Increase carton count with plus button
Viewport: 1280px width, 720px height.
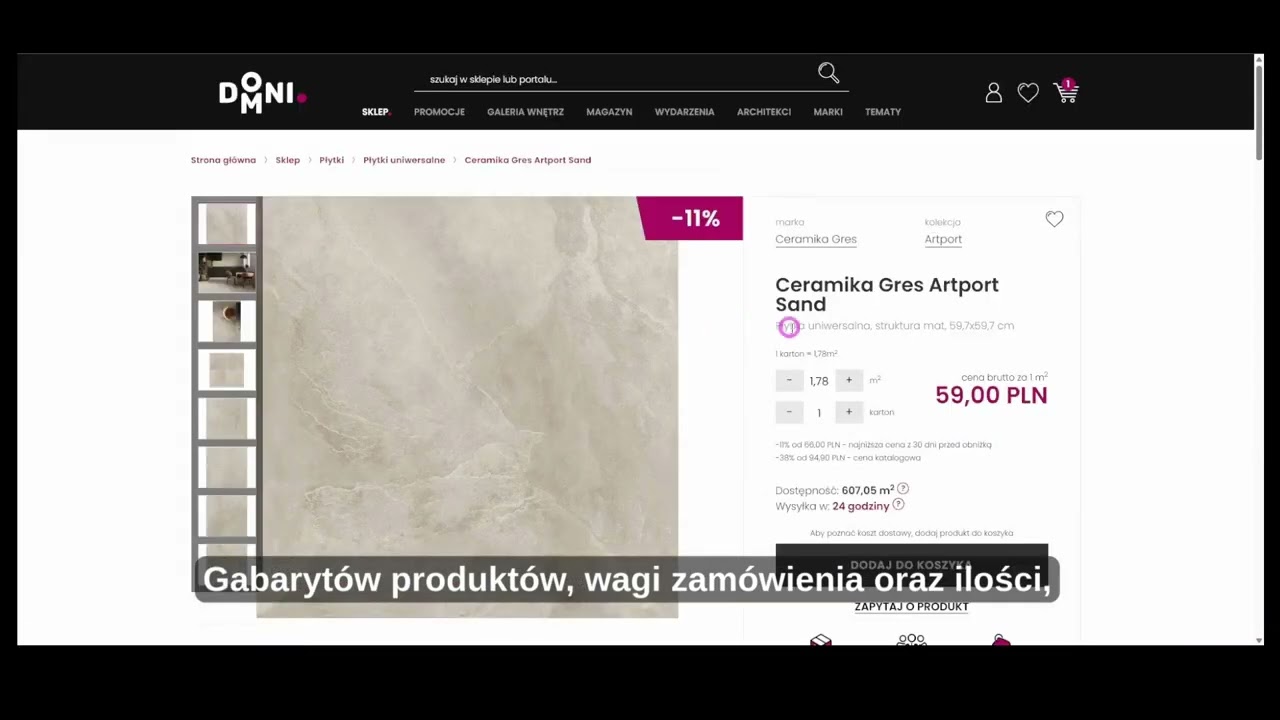(x=849, y=412)
